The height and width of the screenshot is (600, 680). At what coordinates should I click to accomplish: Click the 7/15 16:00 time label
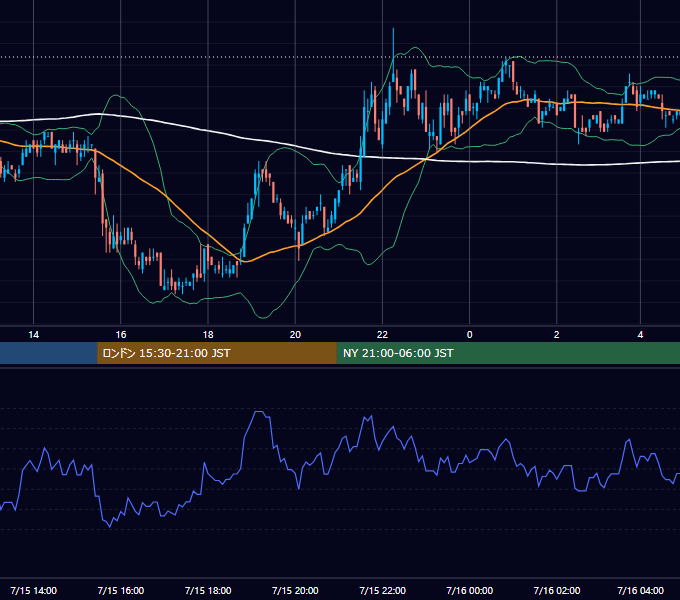click(121, 590)
